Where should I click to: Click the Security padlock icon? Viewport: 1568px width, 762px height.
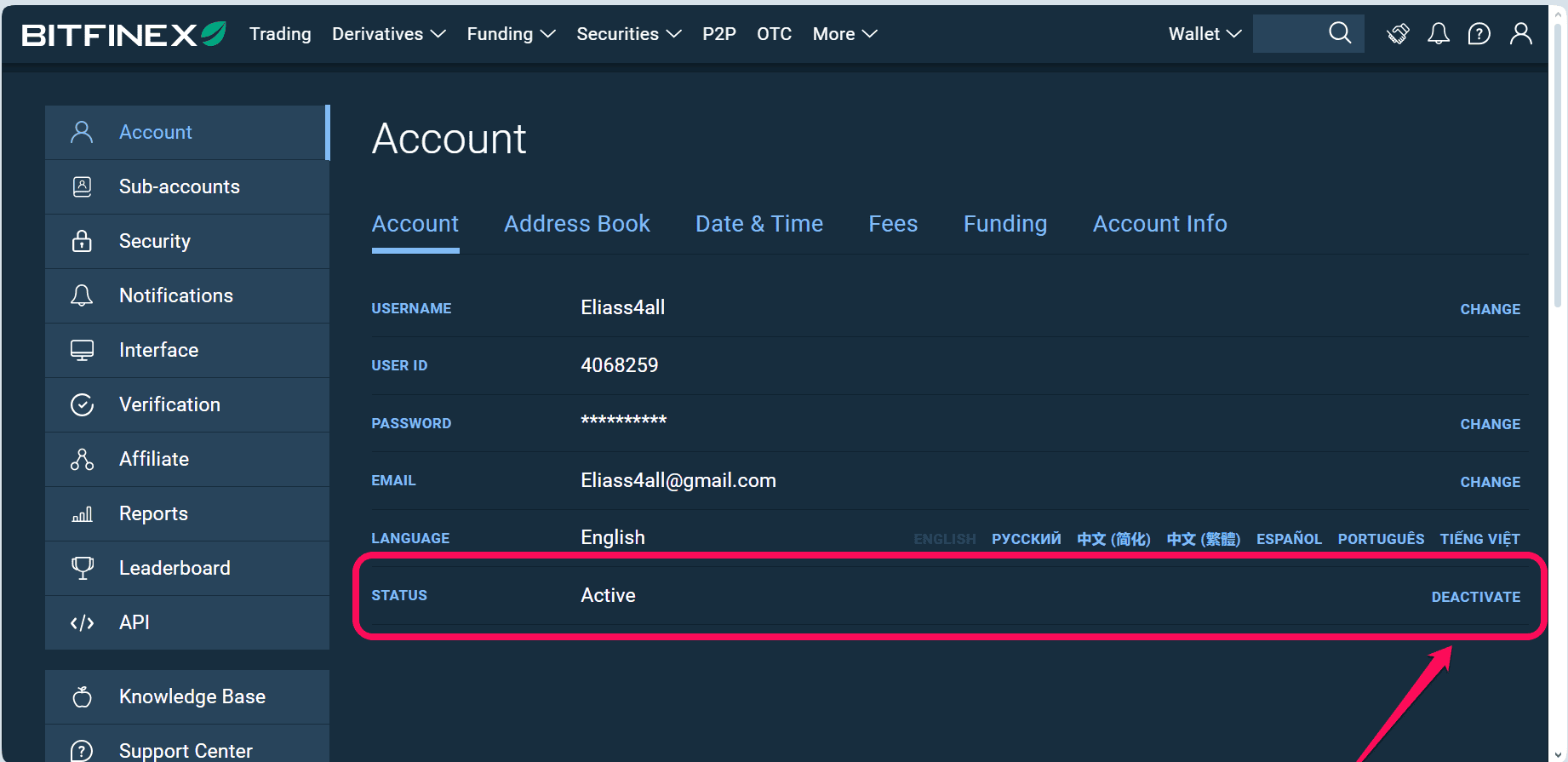[x=82, y=241]
